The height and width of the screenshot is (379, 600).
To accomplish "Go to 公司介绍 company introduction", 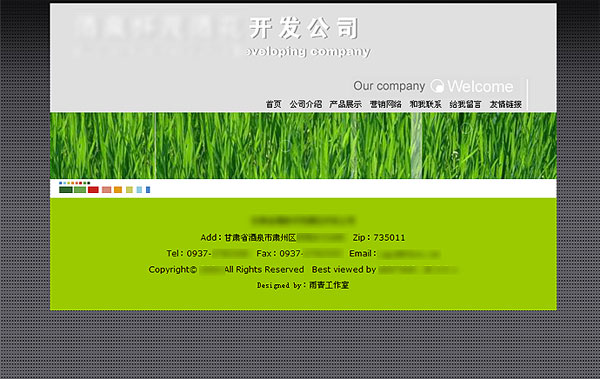I will 305,104.
